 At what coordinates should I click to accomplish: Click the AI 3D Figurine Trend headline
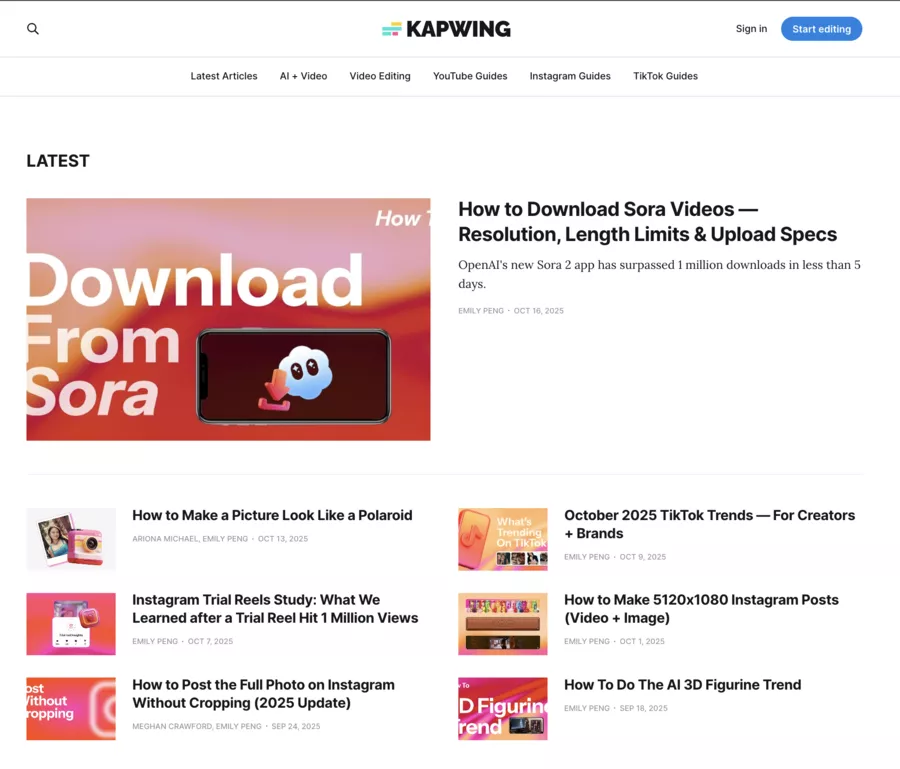(682, 685)
